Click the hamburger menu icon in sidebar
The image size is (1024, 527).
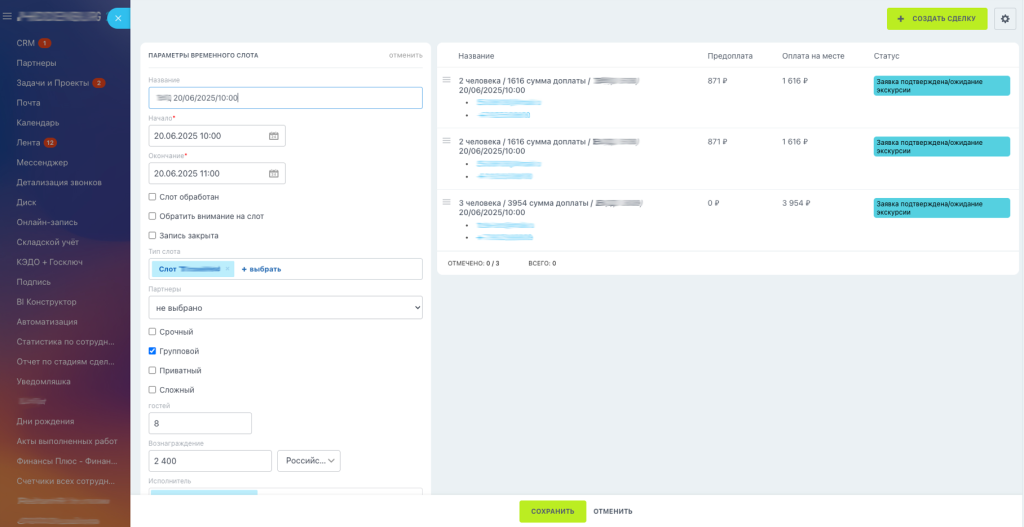tap(8, 17)
